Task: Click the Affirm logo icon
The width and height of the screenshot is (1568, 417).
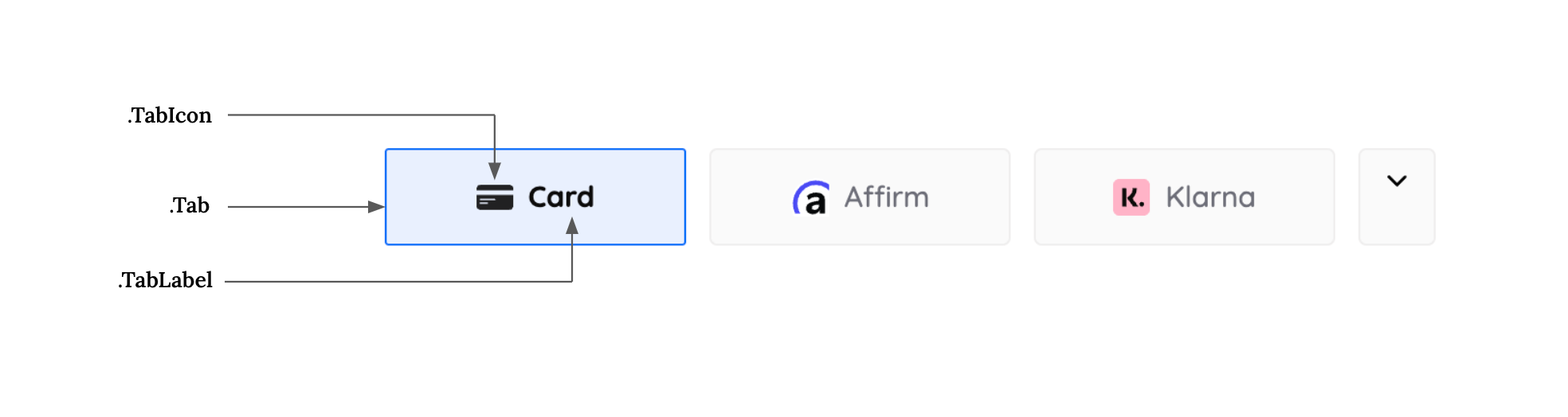Action: pyautogui.click(x=811, y=197)
